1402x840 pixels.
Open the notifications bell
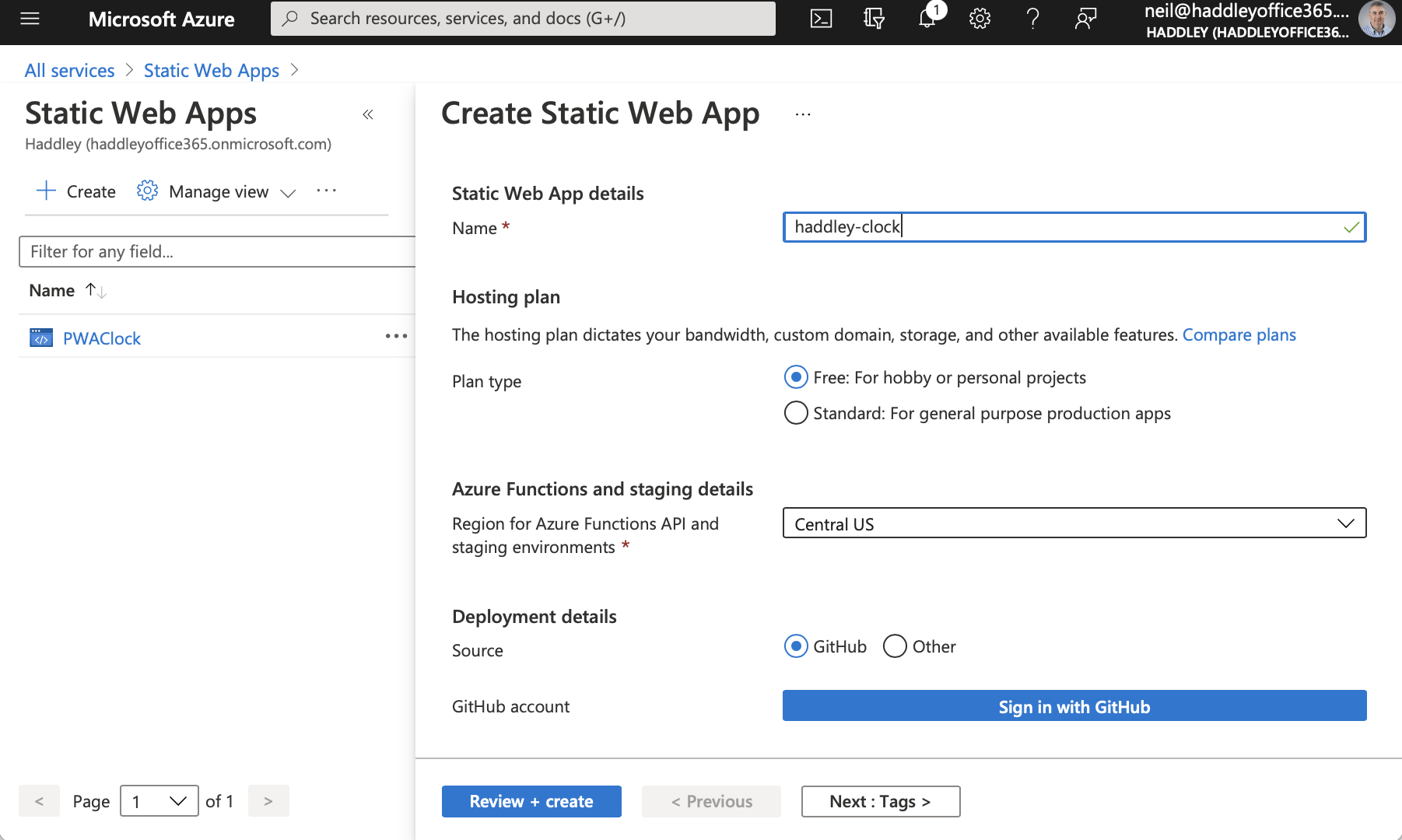(x=927, y=19)
